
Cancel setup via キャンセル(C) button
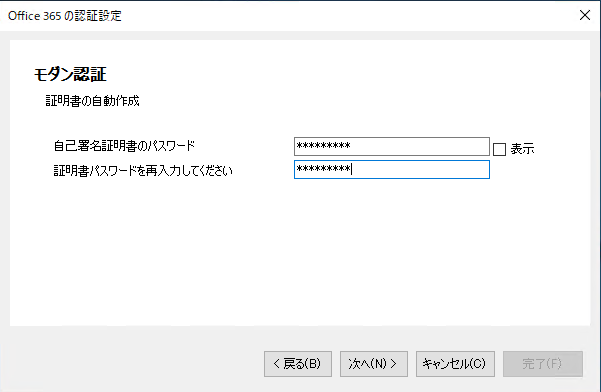pos(455,364)
